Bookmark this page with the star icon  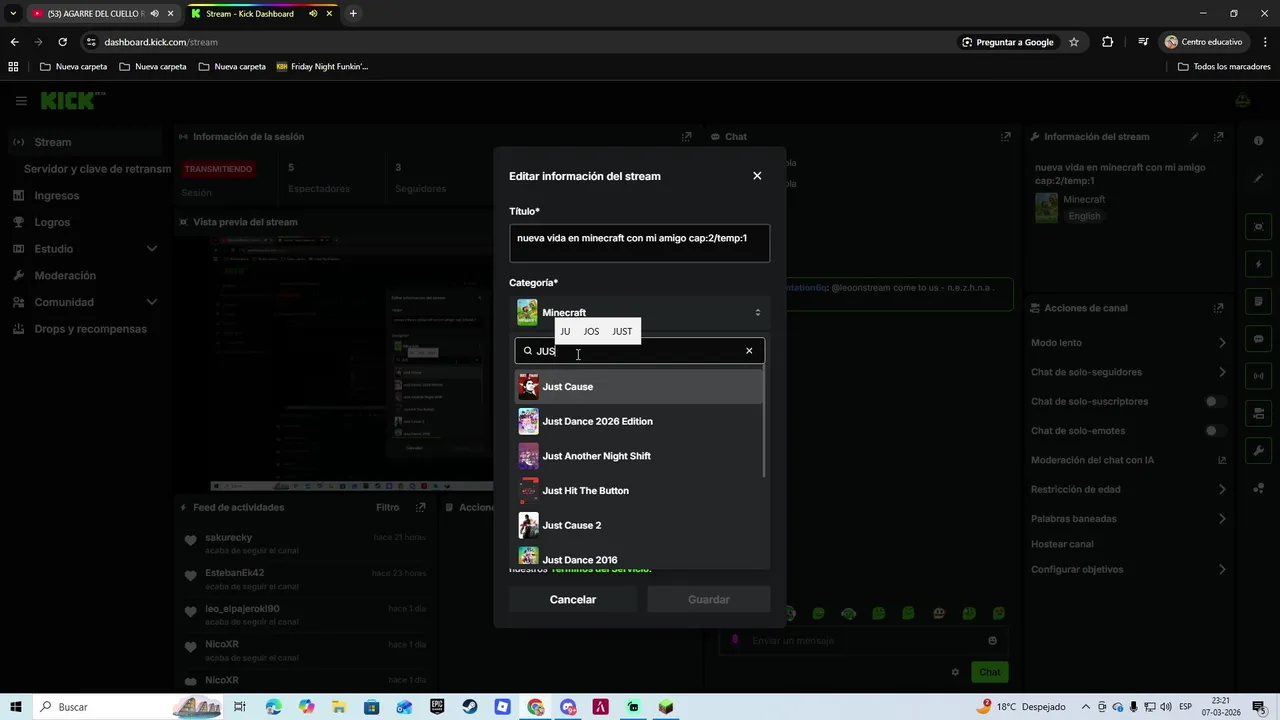(x=1074, y=42)
